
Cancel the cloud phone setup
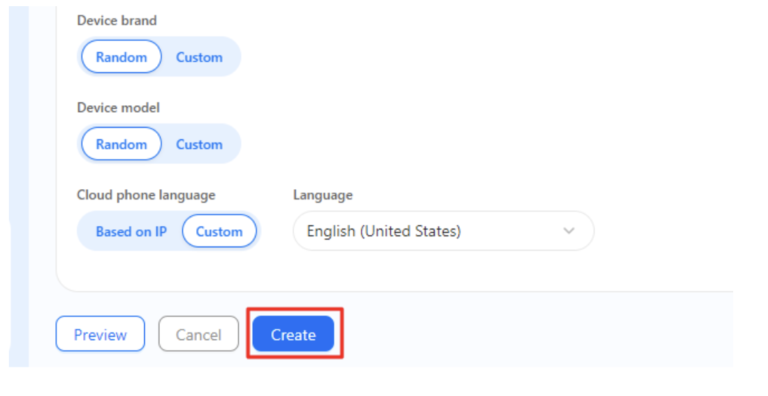coord(198,334)
